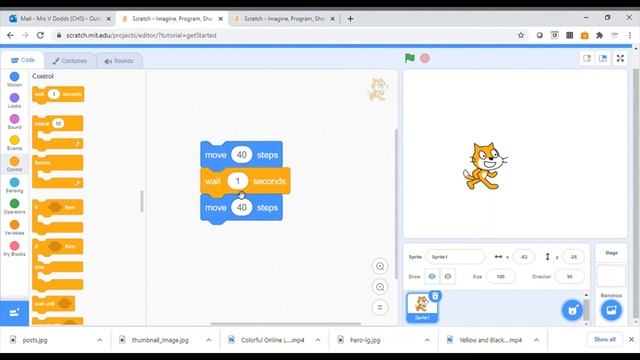This screenshot has height=360, width=640.
Task: Expand options for Colorful Online L...mp4 download
Action: click(318, 340)
